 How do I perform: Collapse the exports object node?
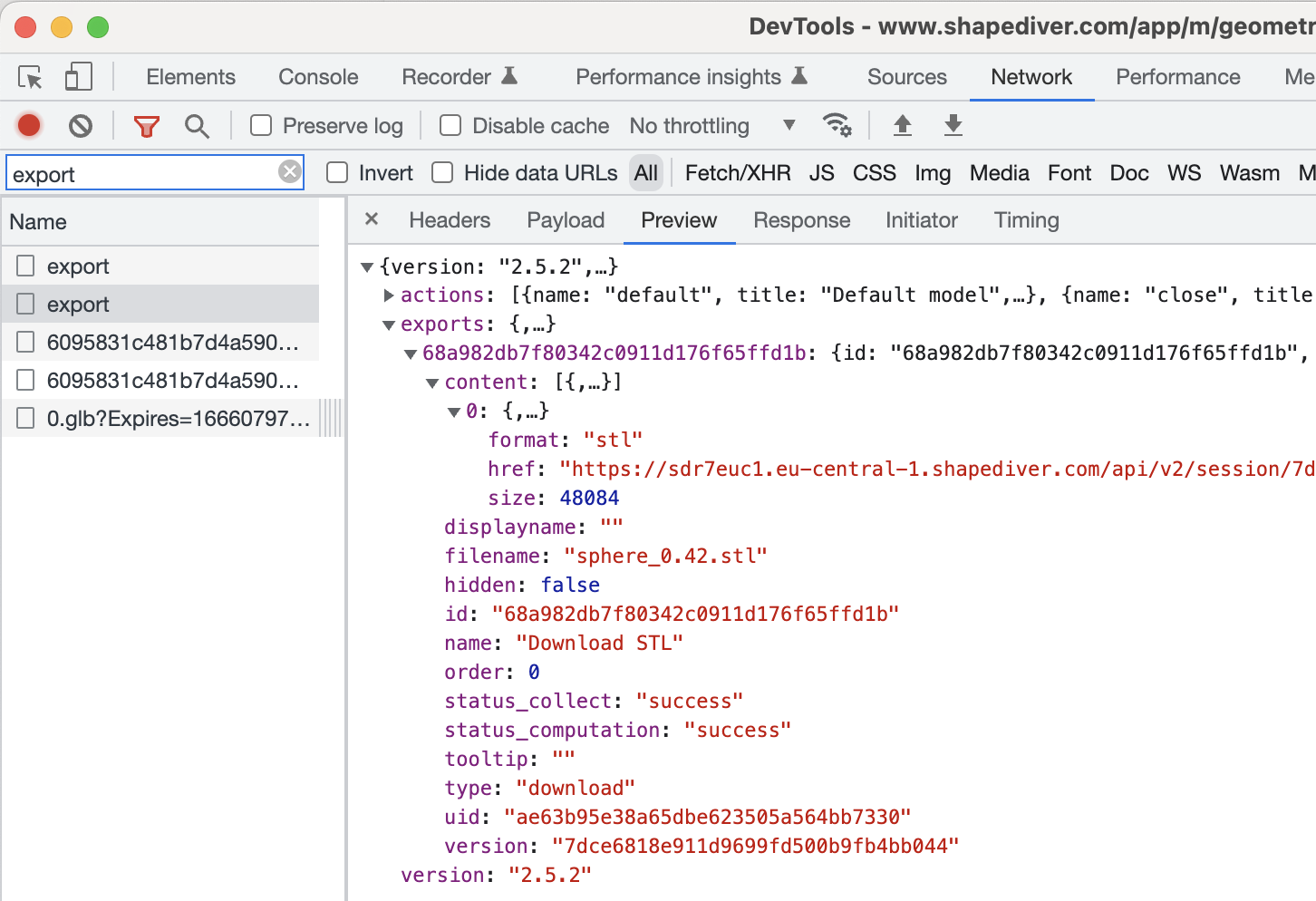click(389, 325)
